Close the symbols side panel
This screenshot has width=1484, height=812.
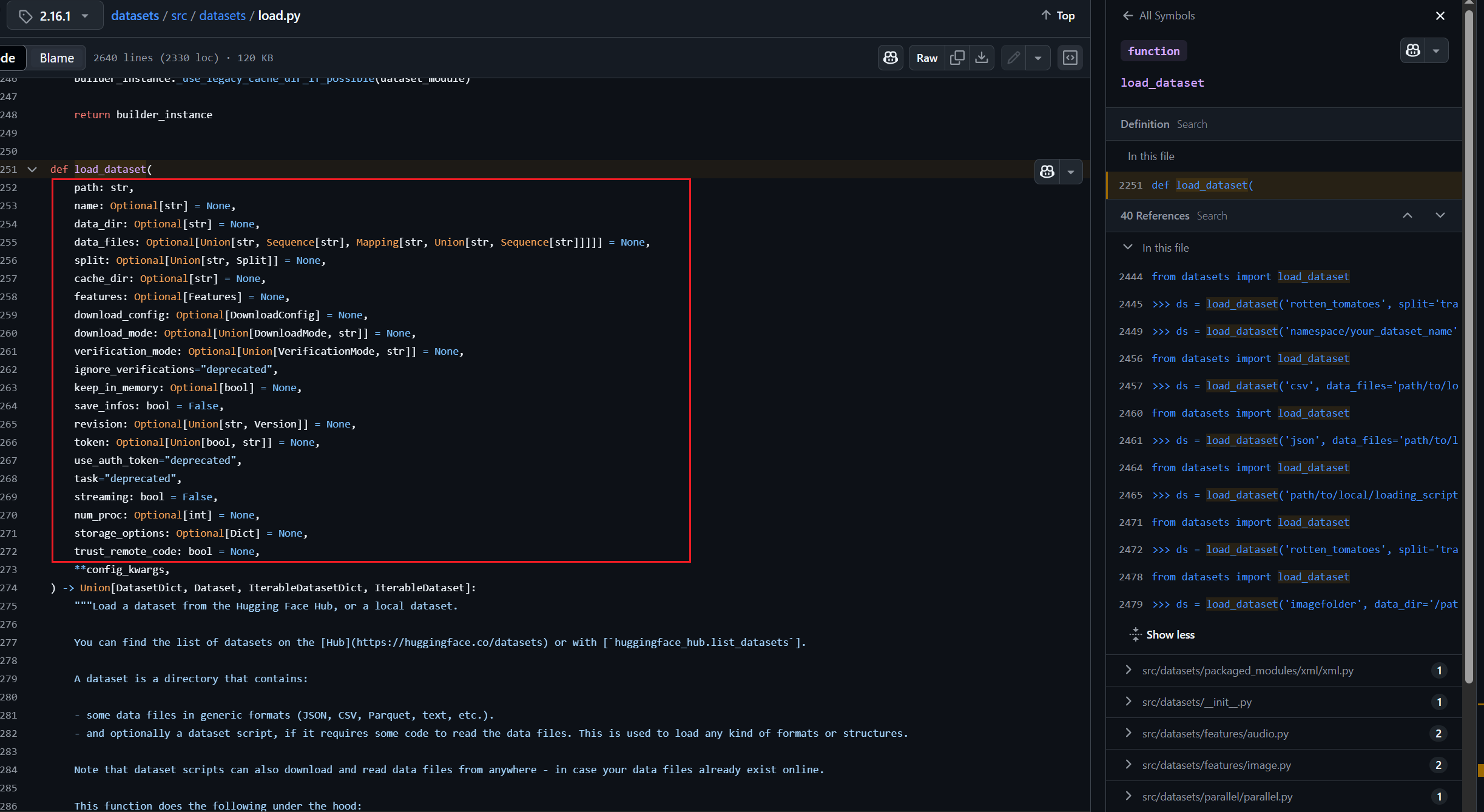point(1440,16)
